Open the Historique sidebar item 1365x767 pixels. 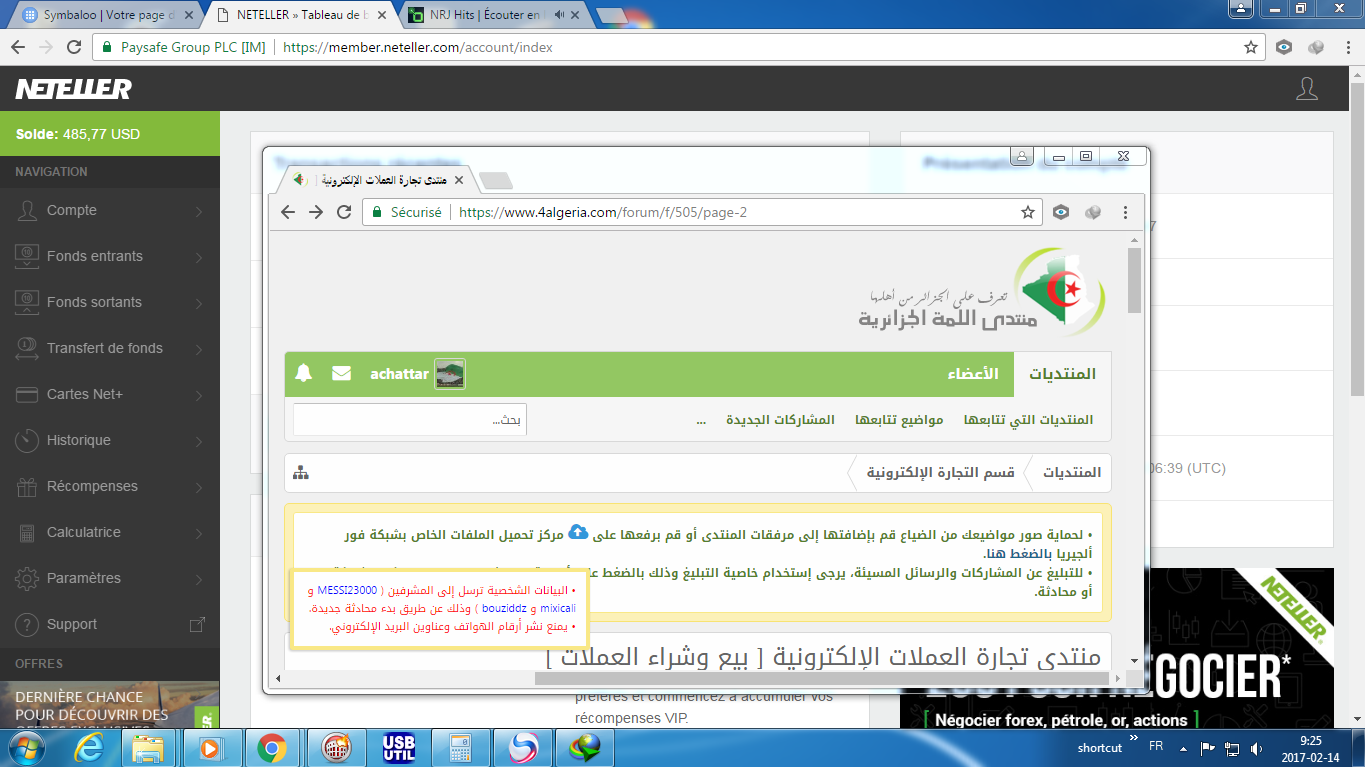click(x=109, y=440)
